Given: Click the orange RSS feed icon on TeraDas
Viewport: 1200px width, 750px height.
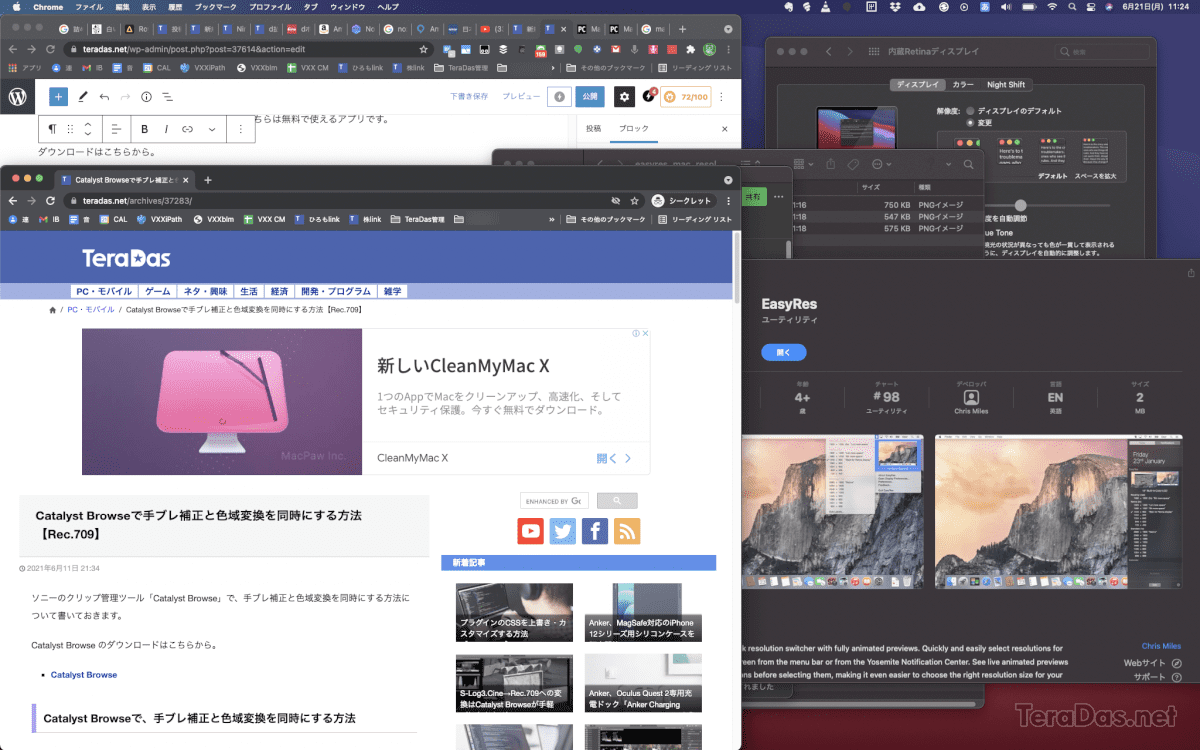Looking at the screenshot, I should [x=627, y=531].
